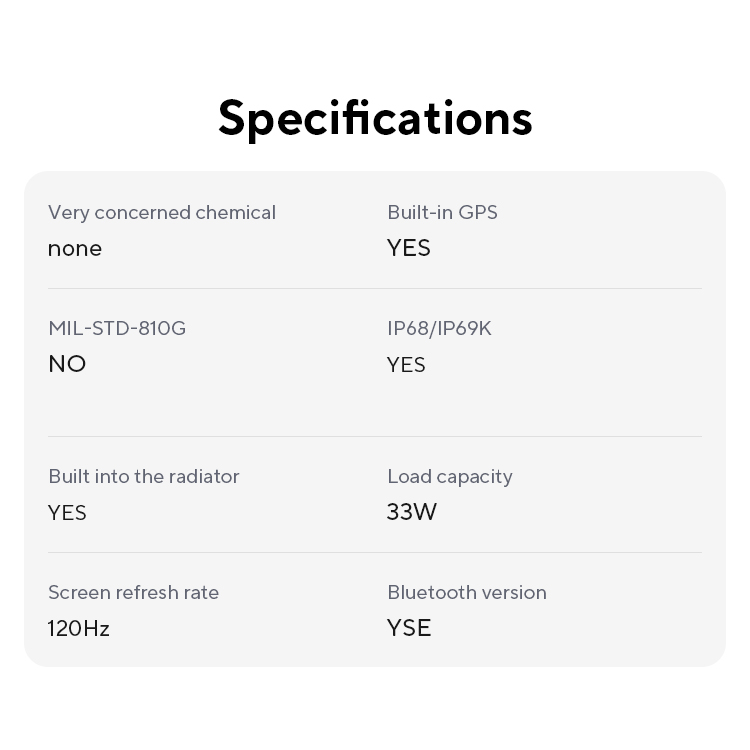Click the "Built into the radiator" label
Image resolution: width=750 pixels, height=750 pixels.
coord(144,476)
